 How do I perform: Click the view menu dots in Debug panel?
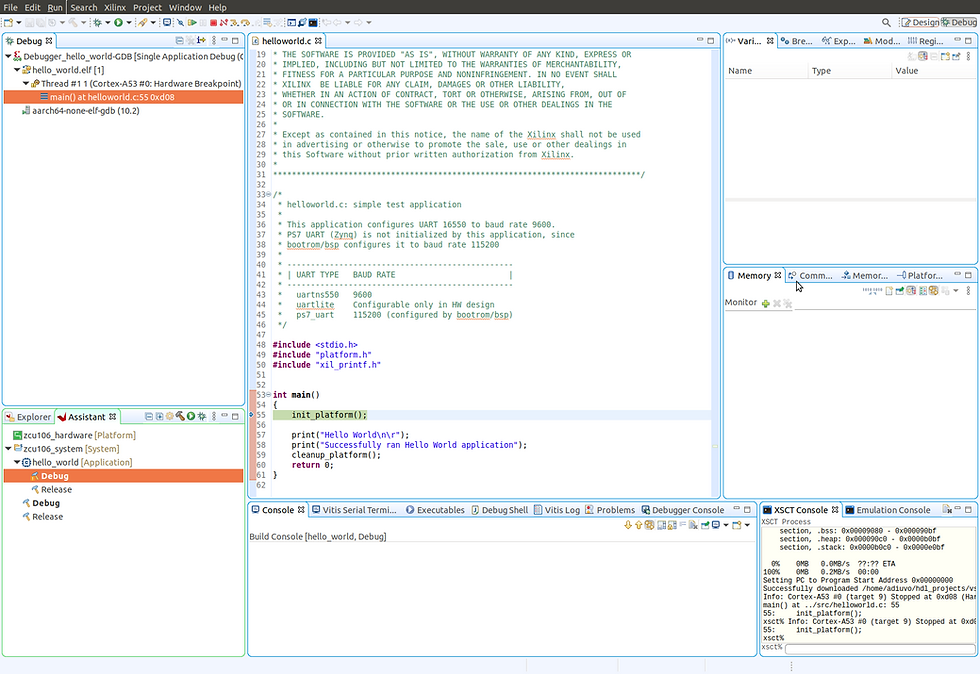214,41
